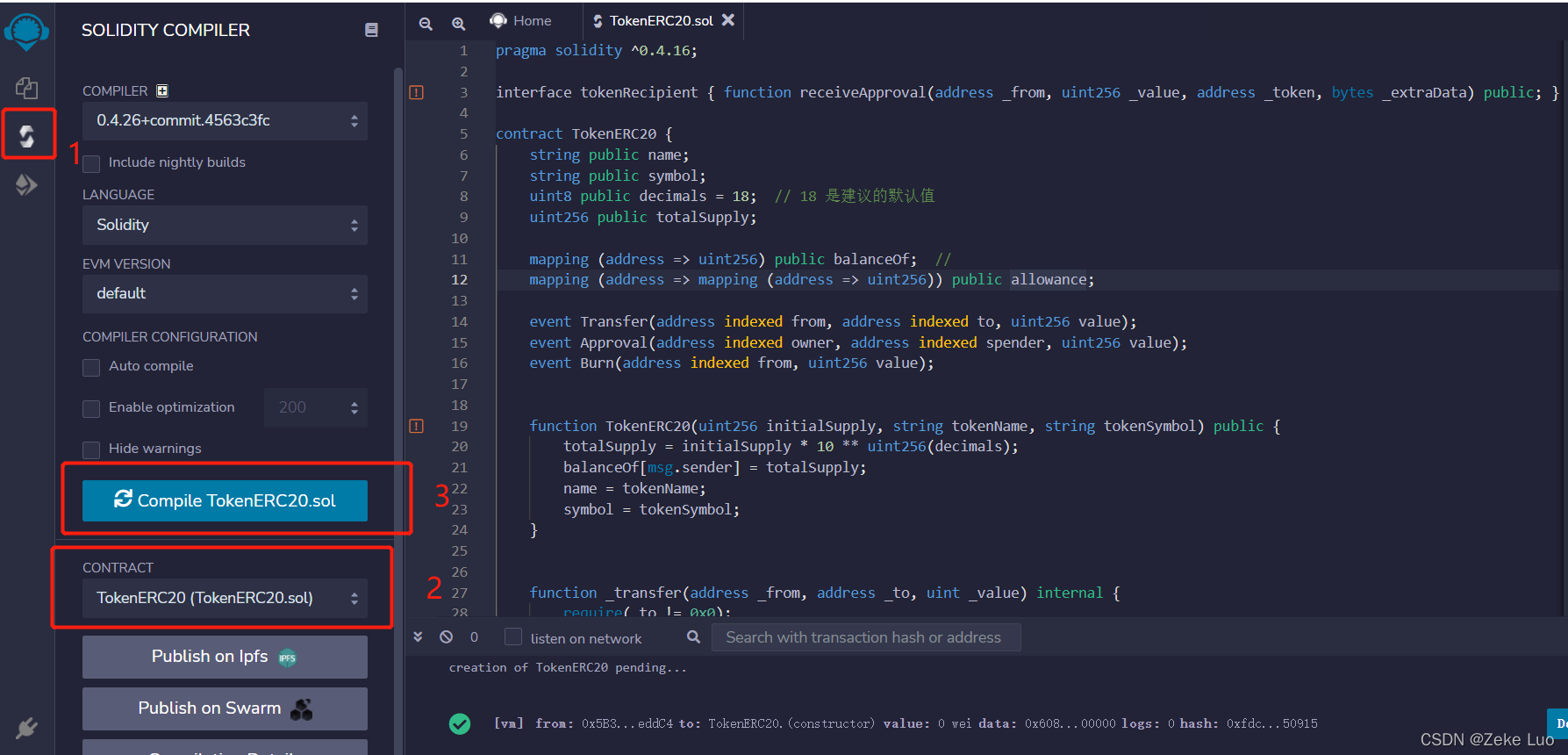The width and height of the screenshot is (1568, 755).
Task: Click the 'pragma solidity' code line
Action: (x=597, y=51)
